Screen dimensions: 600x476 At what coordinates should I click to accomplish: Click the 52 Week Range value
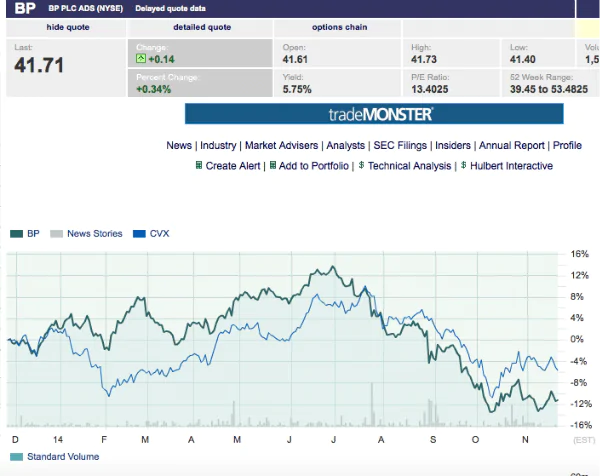tap(549, 89)
